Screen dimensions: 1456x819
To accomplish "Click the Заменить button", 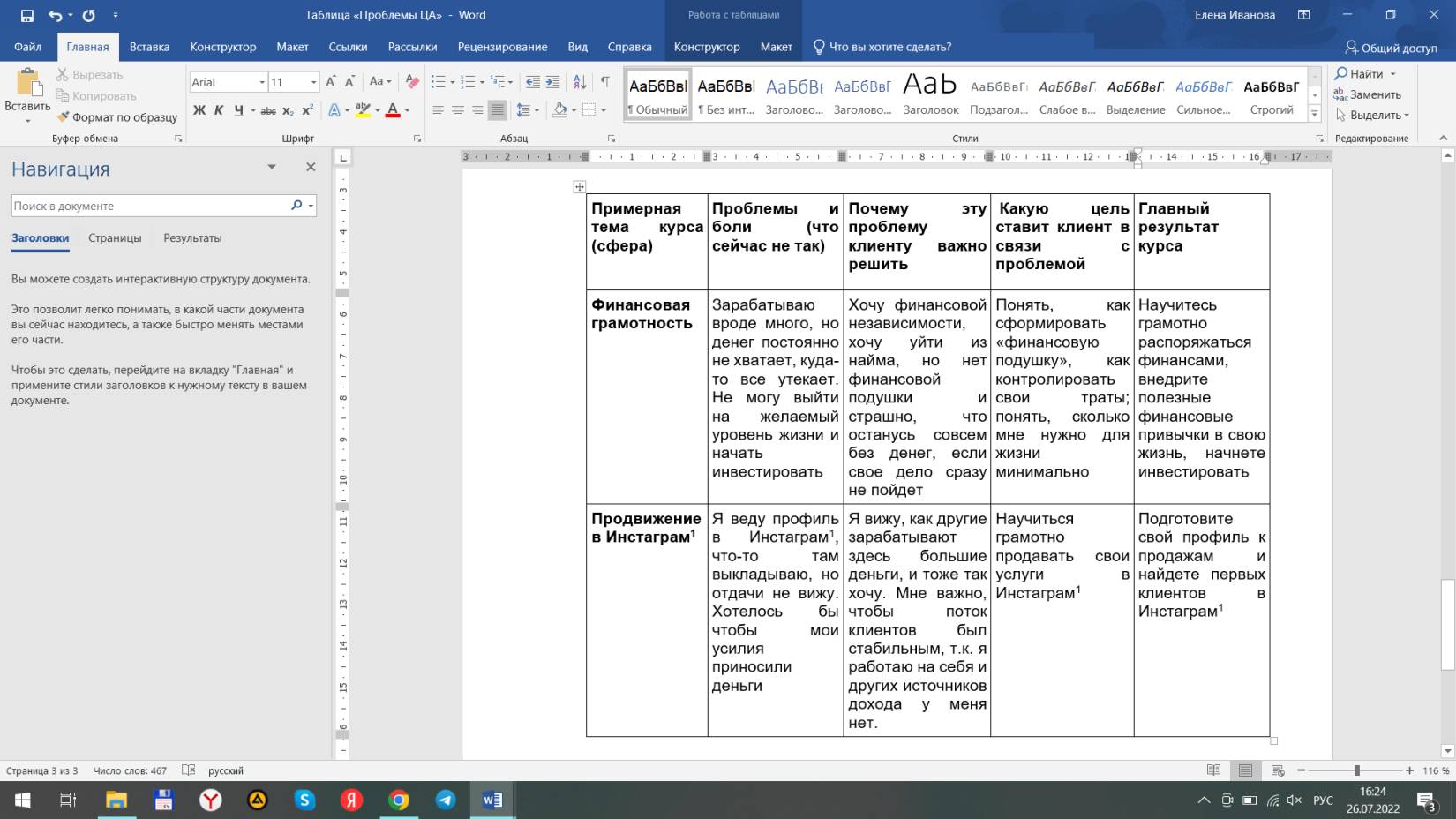I will coord(1367,94).
